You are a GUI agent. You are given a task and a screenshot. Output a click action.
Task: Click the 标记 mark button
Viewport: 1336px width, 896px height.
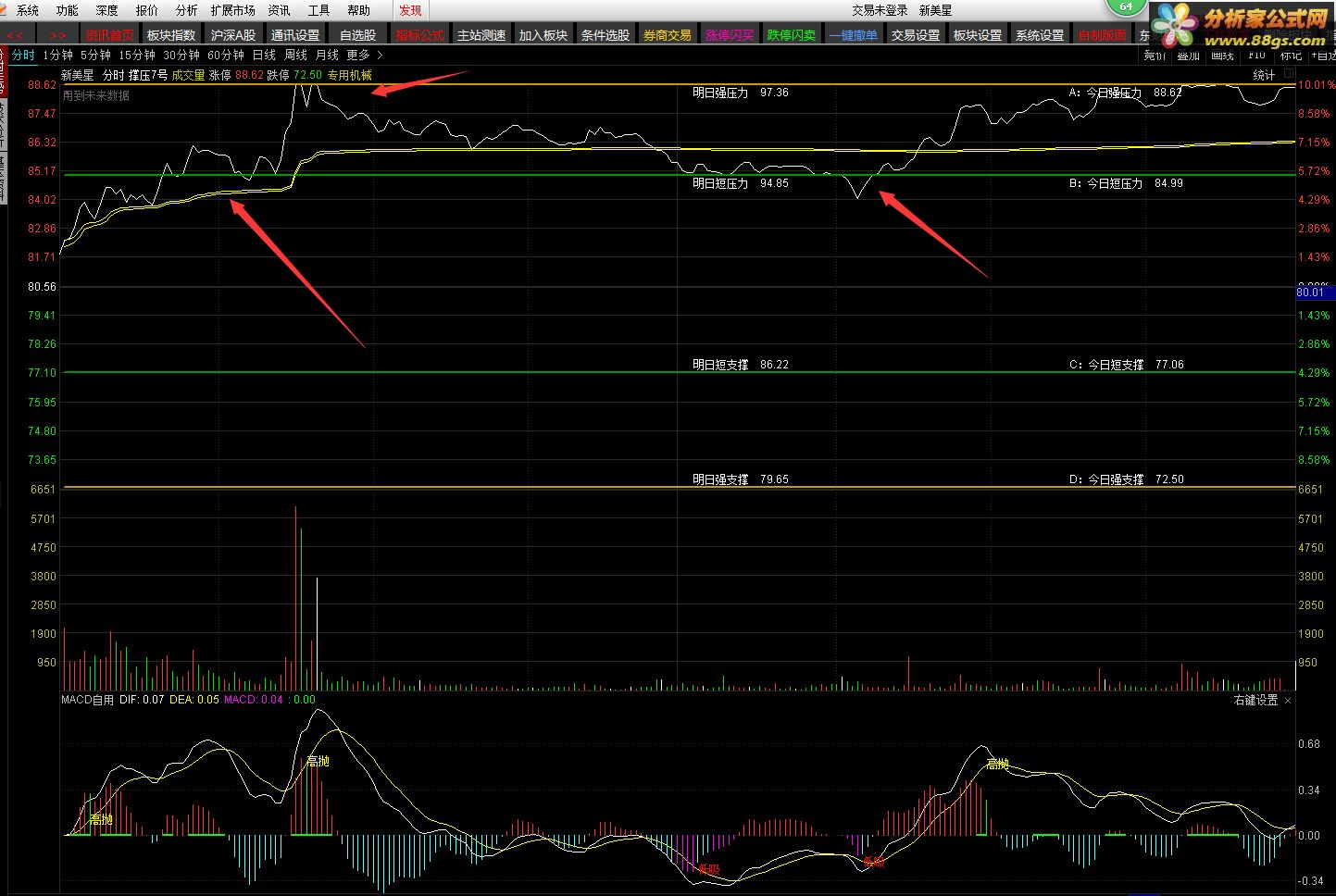coord(1291,56)
